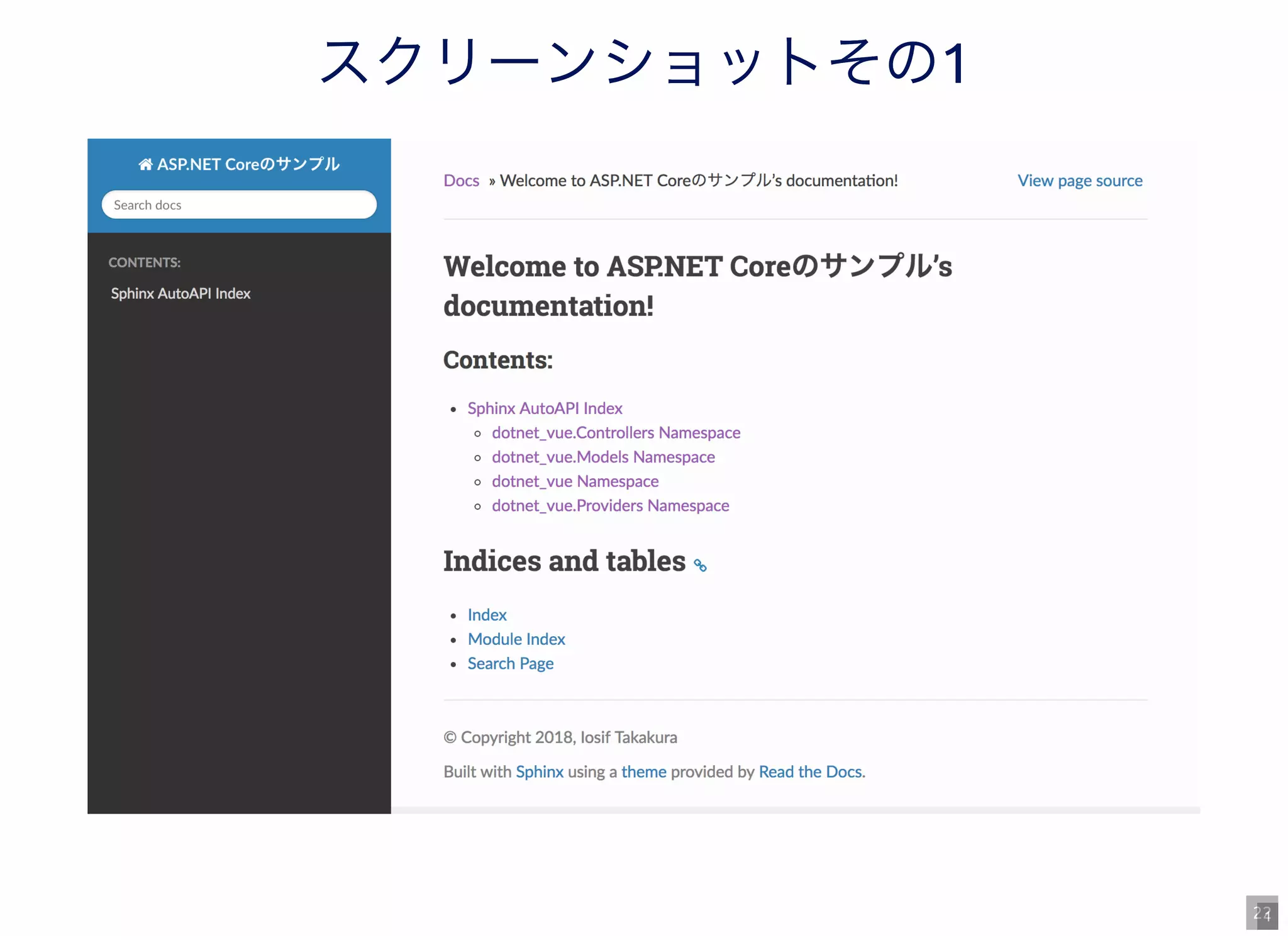The image size is (1288, 940).
Task: Click ASP.NET Coreのサンプル sidebar title
Action: (248, 164)
